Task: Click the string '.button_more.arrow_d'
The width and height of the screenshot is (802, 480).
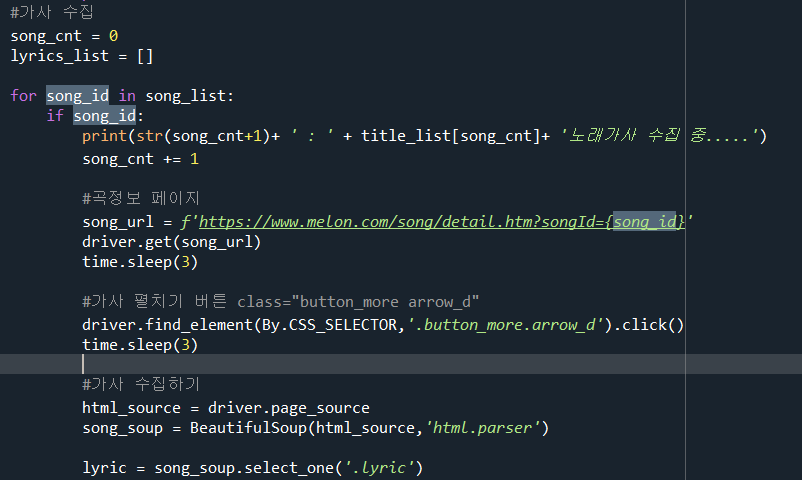Action: (506, 324)
